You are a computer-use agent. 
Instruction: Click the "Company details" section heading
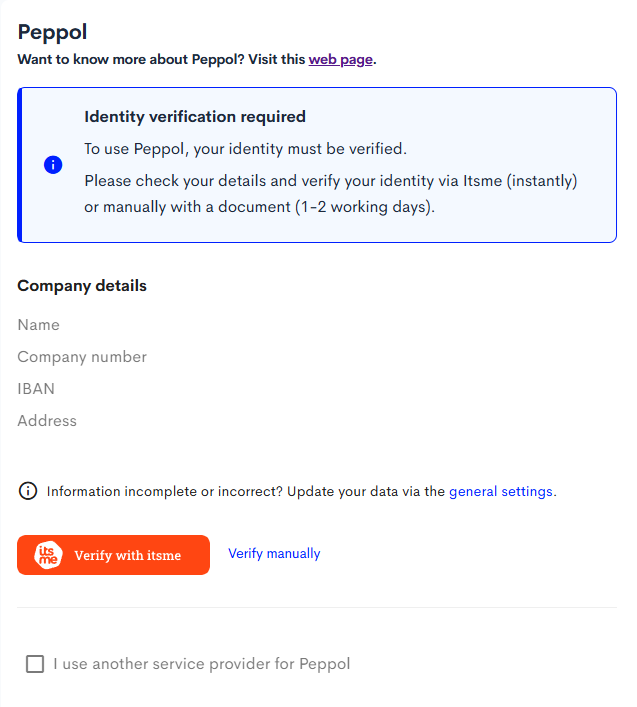tap(82, 286)
